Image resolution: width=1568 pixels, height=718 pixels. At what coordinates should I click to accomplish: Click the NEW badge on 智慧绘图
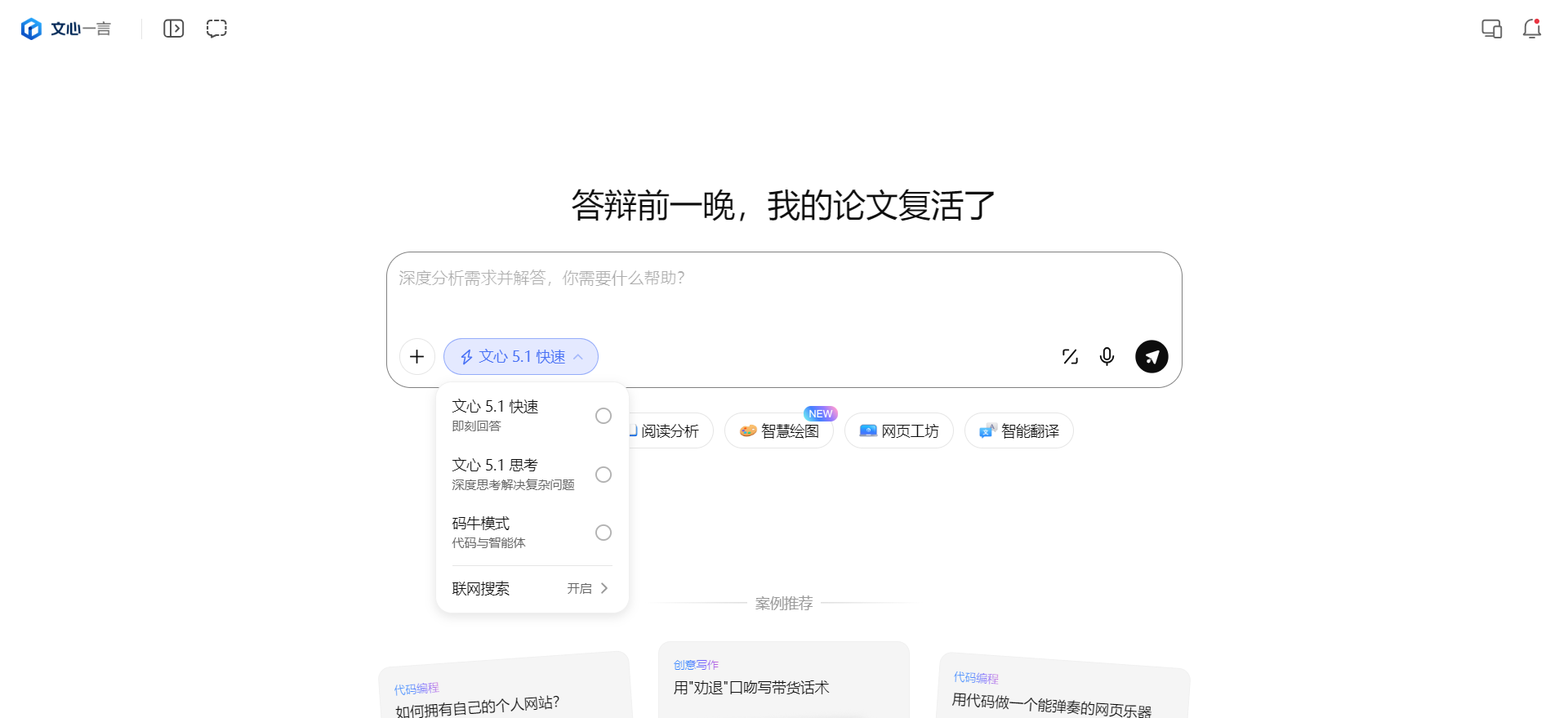(821, 413)
